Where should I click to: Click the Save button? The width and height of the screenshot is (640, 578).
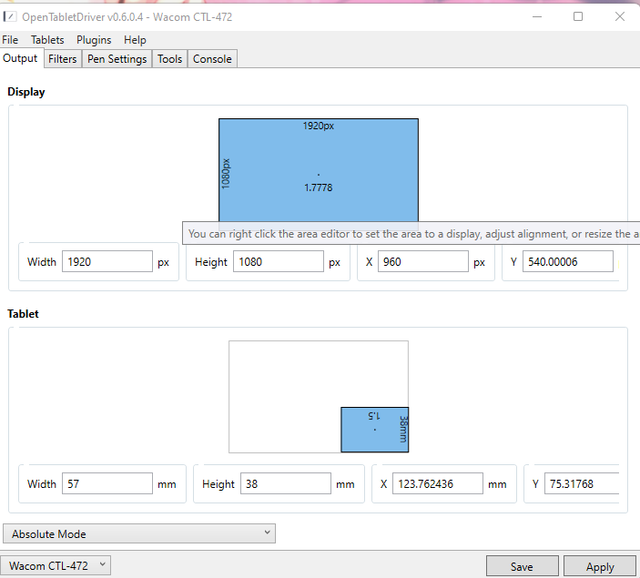pyautogui.click(x=522, y=567)
